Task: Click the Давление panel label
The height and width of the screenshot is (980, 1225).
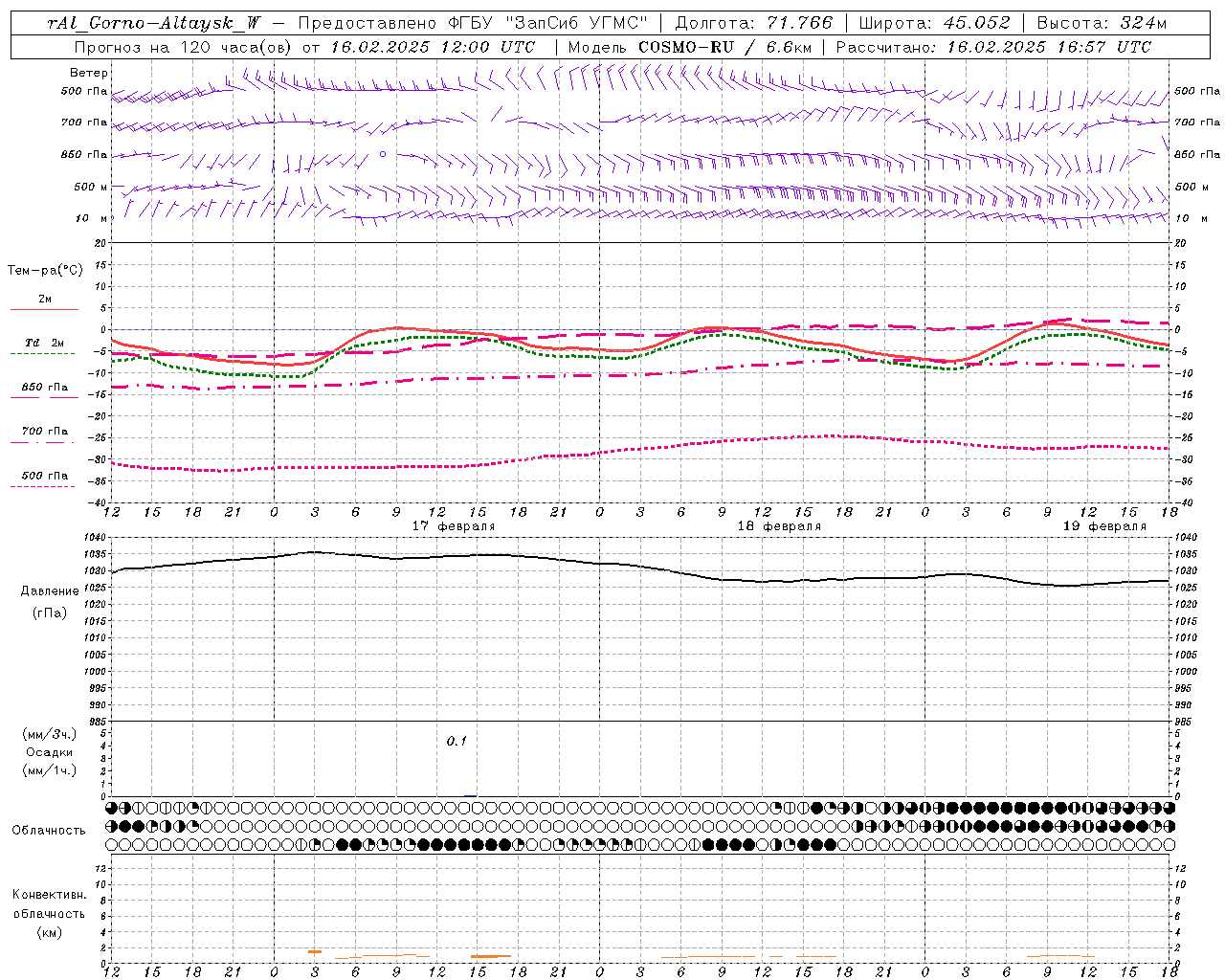Action: coord(50,591)
